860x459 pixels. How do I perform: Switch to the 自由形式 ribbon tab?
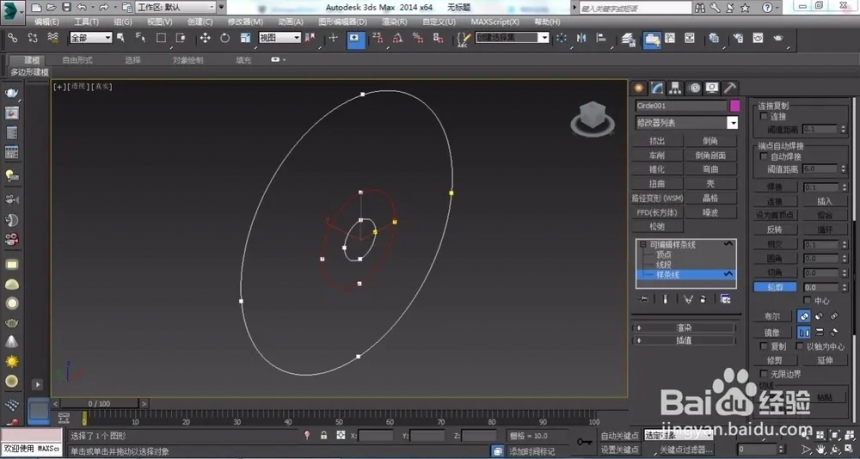77,60
